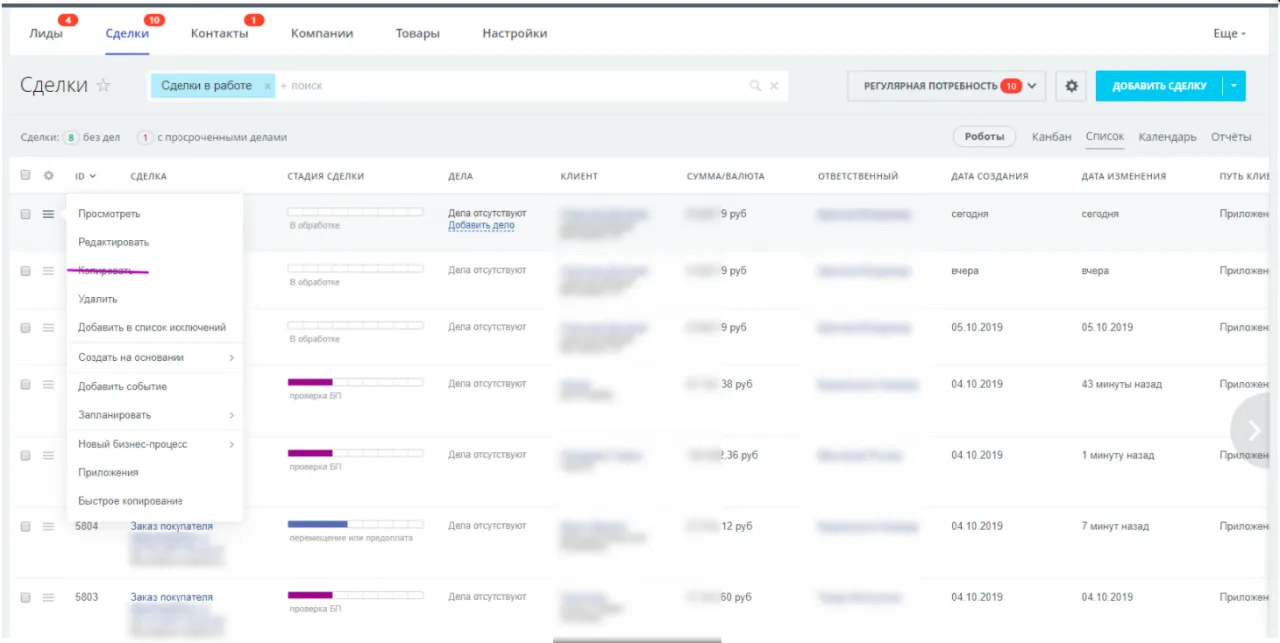
Task: Open the hamburger row menu for deal 5803
Action: pyautogui.click(x=48, y=597)
